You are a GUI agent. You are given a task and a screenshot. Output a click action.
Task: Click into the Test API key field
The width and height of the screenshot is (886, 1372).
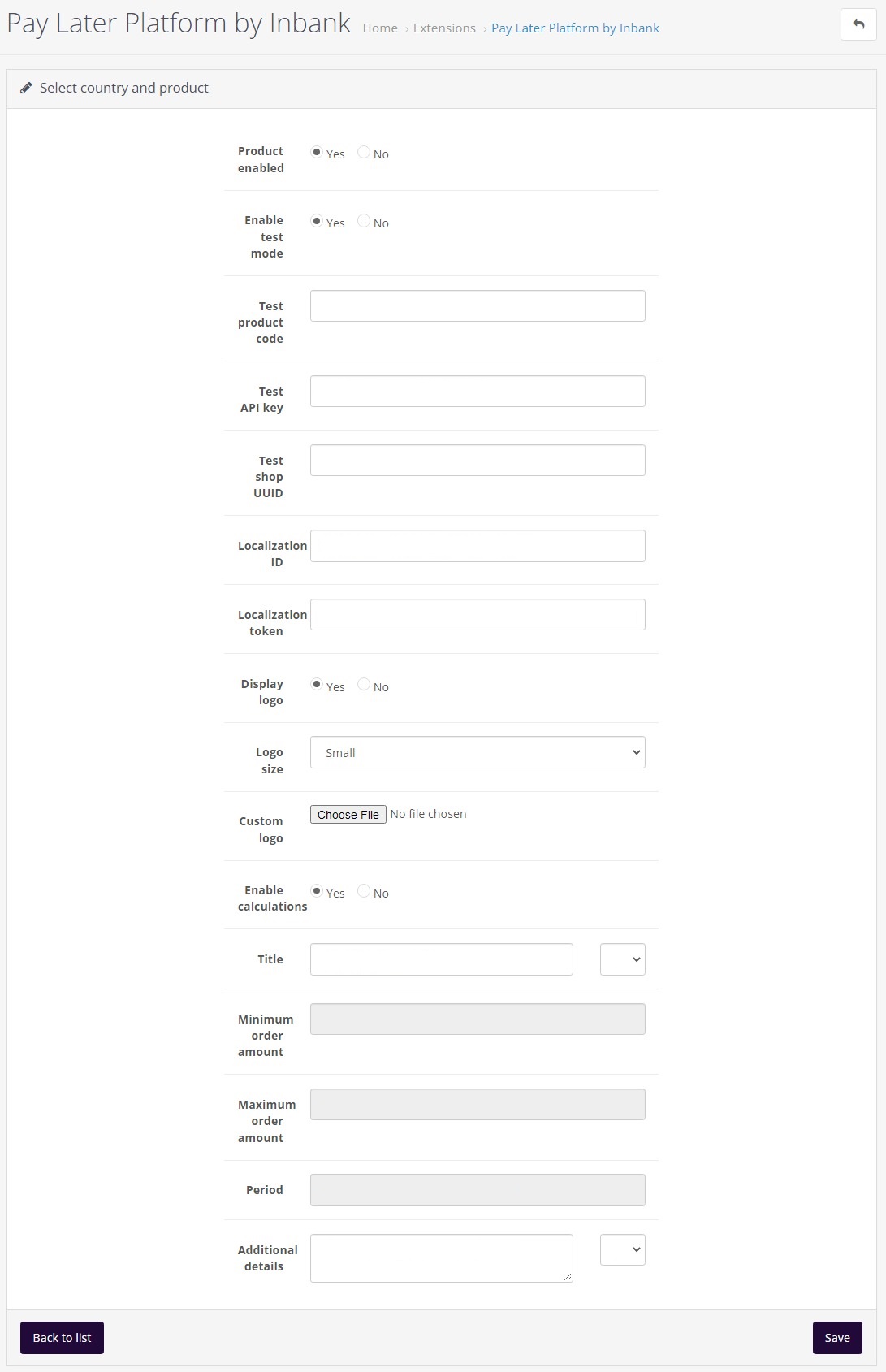coord(478,392)
